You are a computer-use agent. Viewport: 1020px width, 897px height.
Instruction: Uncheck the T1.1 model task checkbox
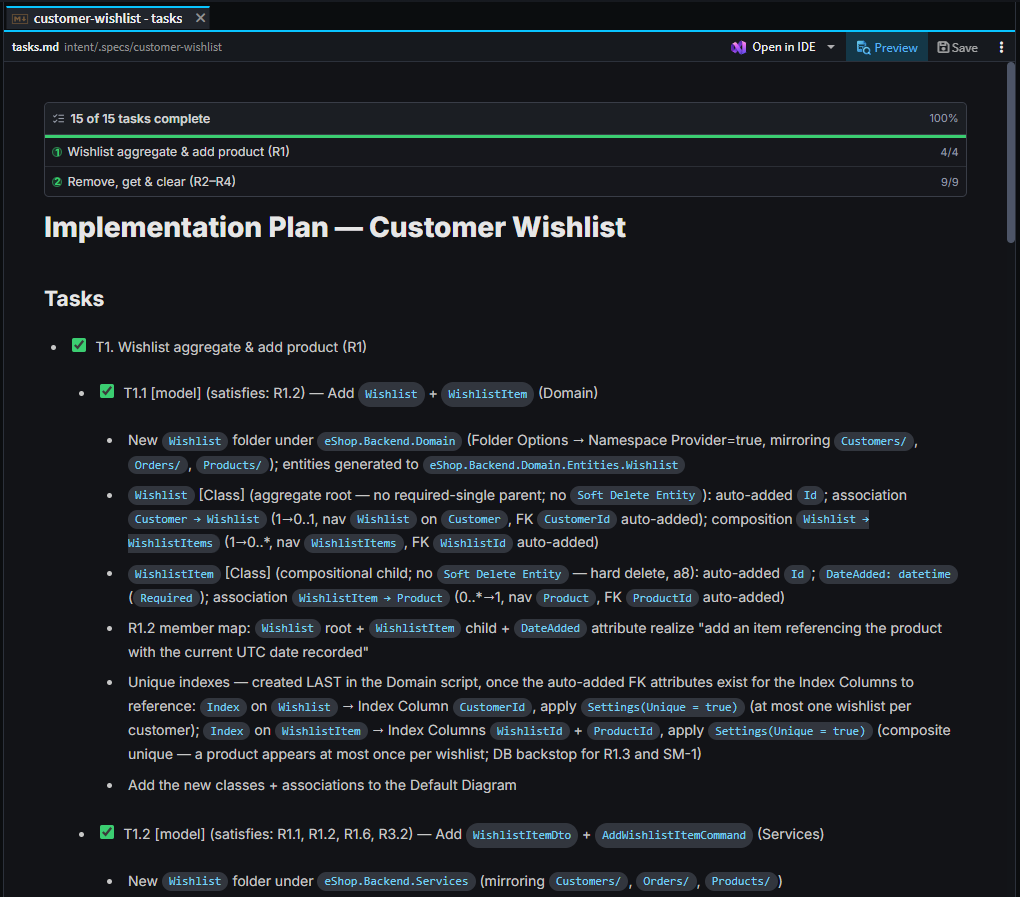pos(107,391)
